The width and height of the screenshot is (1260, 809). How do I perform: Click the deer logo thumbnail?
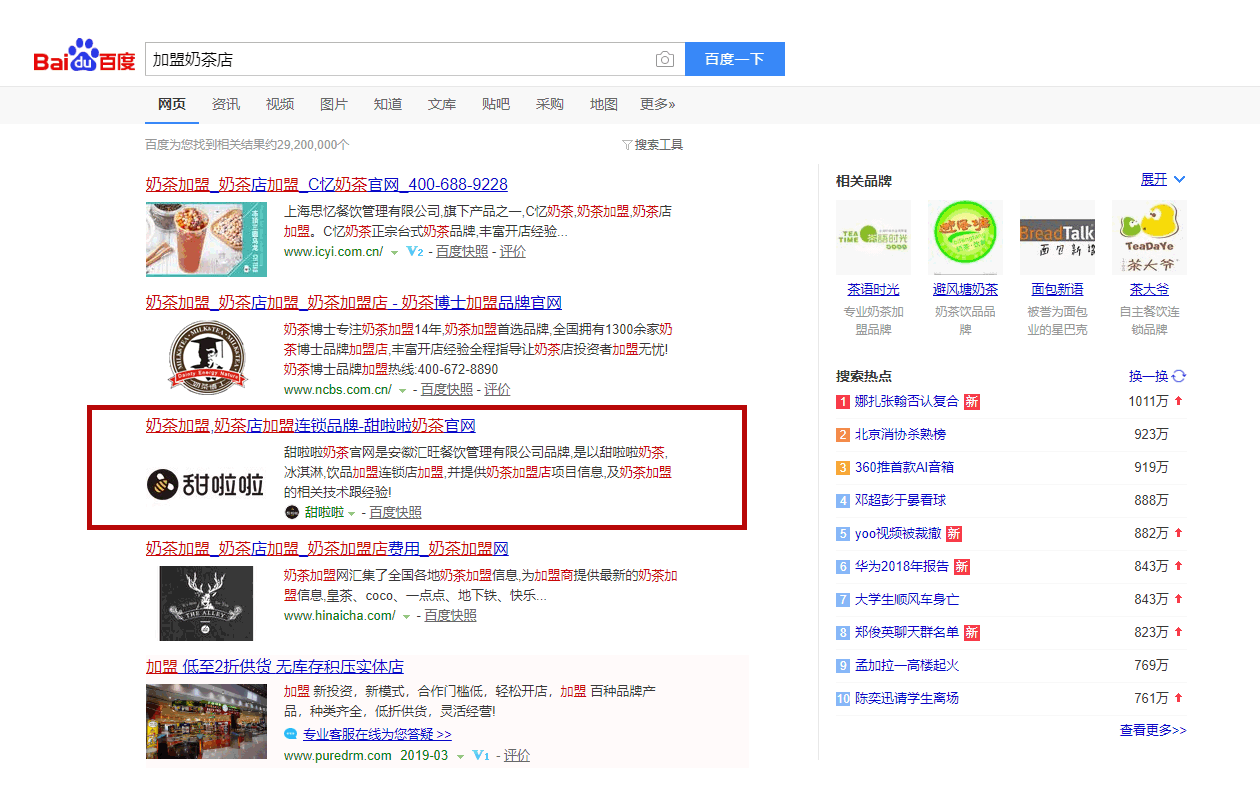point(206,603)
